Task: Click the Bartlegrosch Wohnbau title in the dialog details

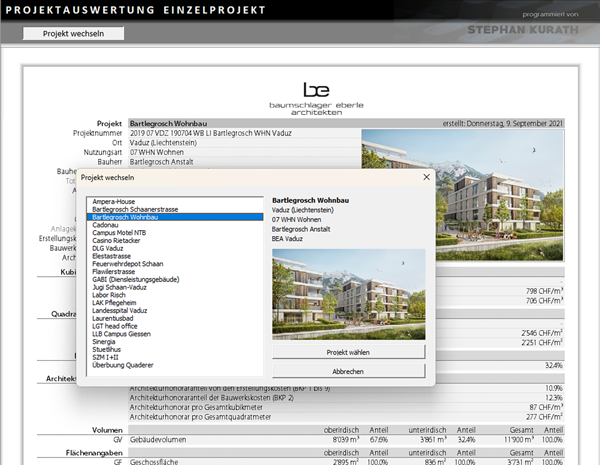Action: pos(310,200)
